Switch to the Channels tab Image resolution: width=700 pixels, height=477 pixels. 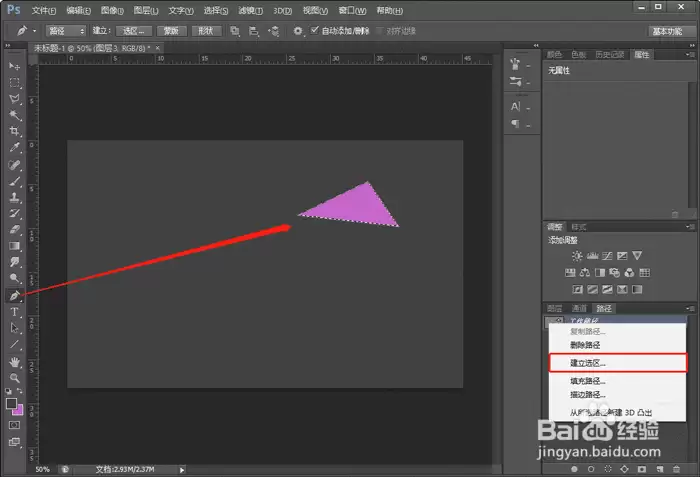[579, 308]
